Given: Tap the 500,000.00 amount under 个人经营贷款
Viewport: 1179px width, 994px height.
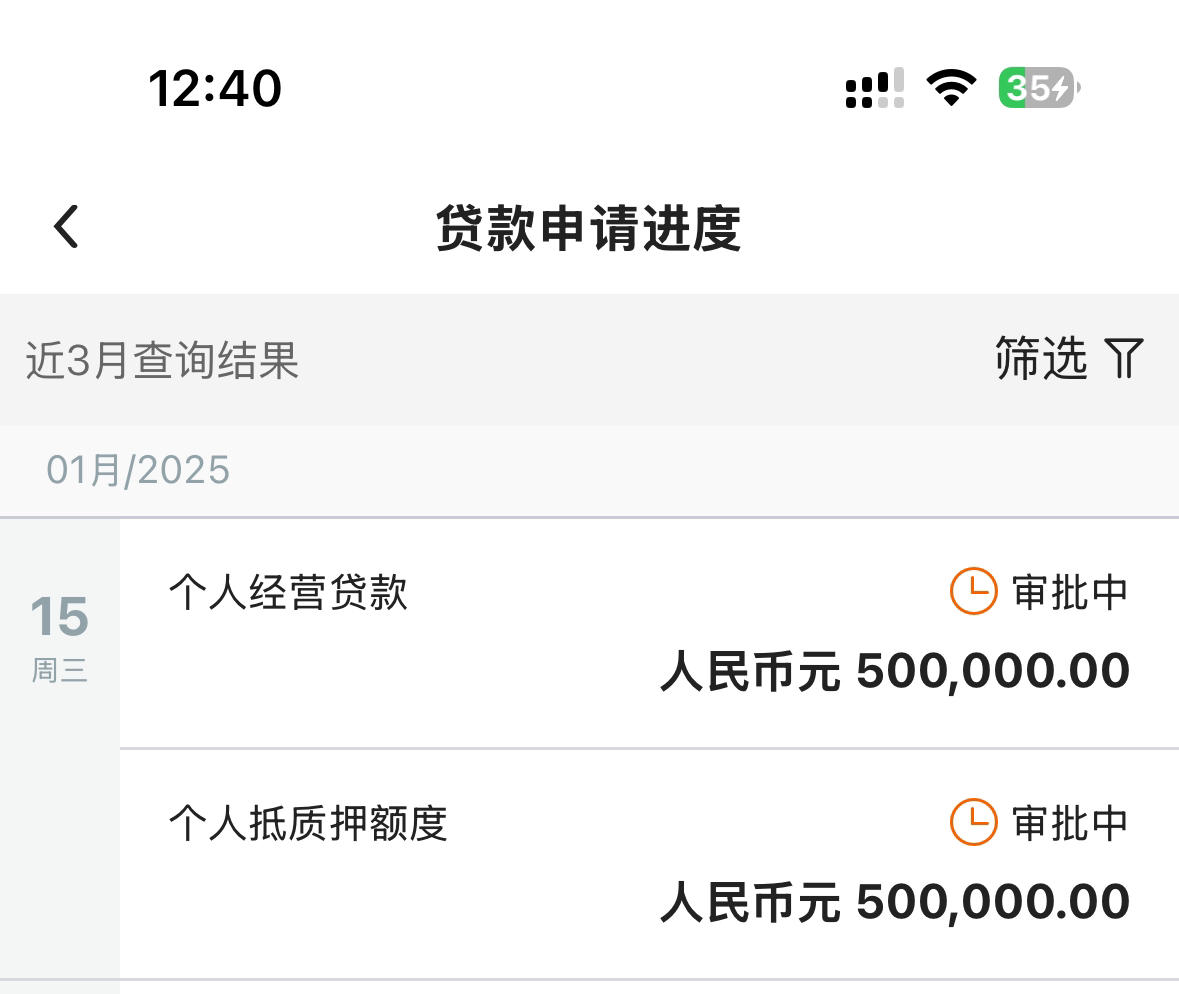Looking at the screenshot, I should 993,671.
